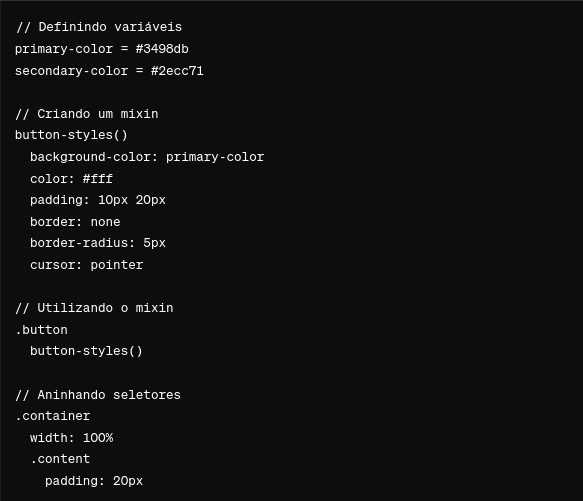Click the background-color property line
The height and width of the screenshot is (501, 583).
pyautogui.click(x=147, y=157)
